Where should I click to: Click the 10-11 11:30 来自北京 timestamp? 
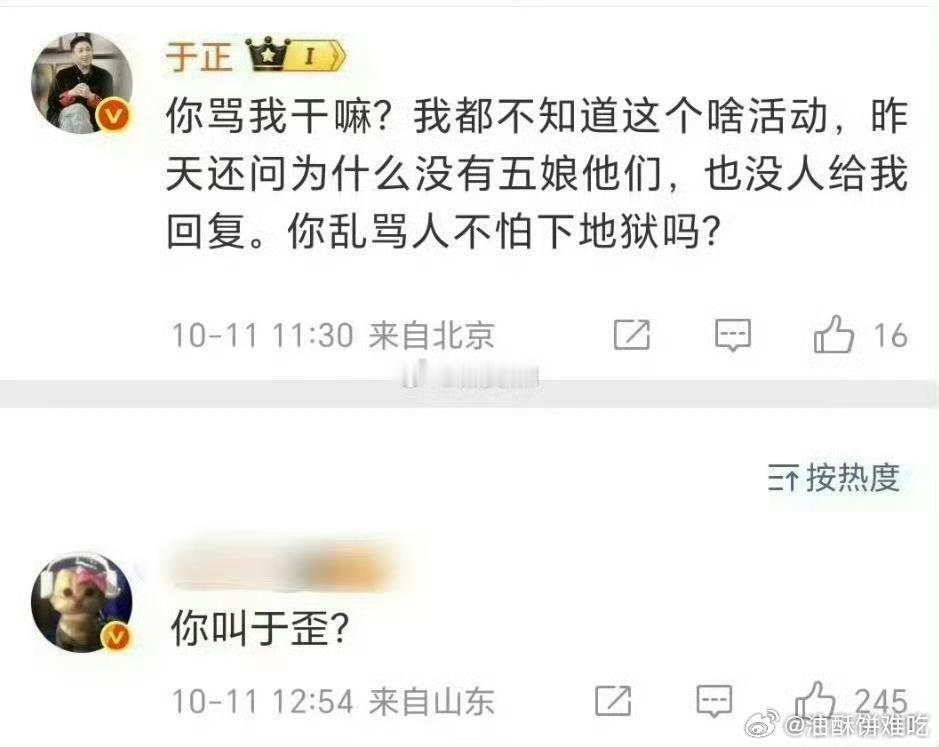point(334,335)
